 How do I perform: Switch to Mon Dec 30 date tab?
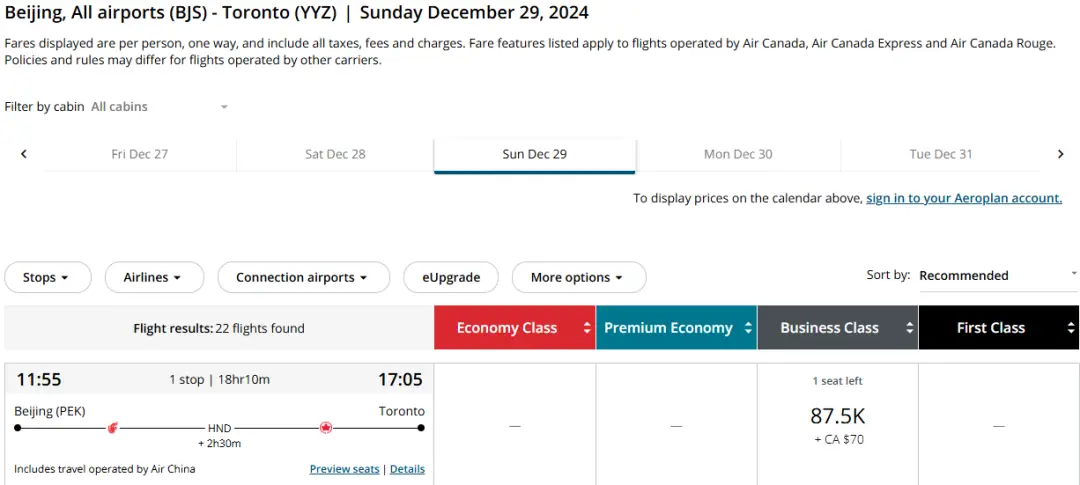[x=738, y=154]
